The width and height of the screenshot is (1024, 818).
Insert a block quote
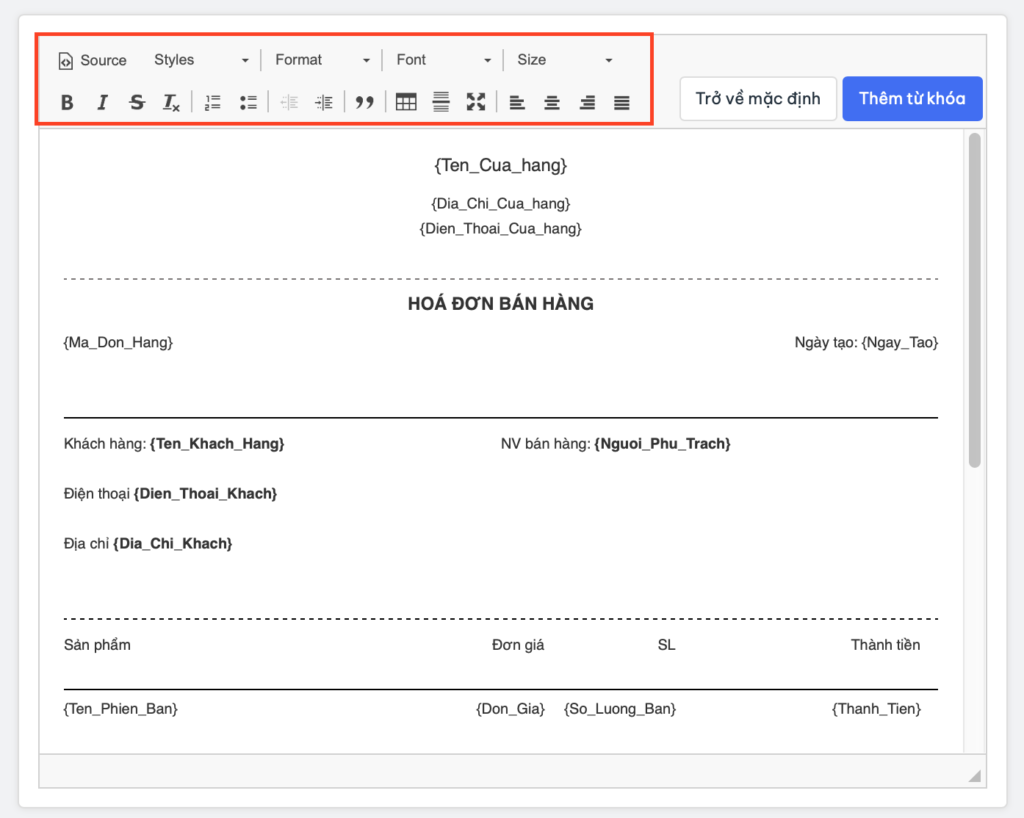pos(365,102)
